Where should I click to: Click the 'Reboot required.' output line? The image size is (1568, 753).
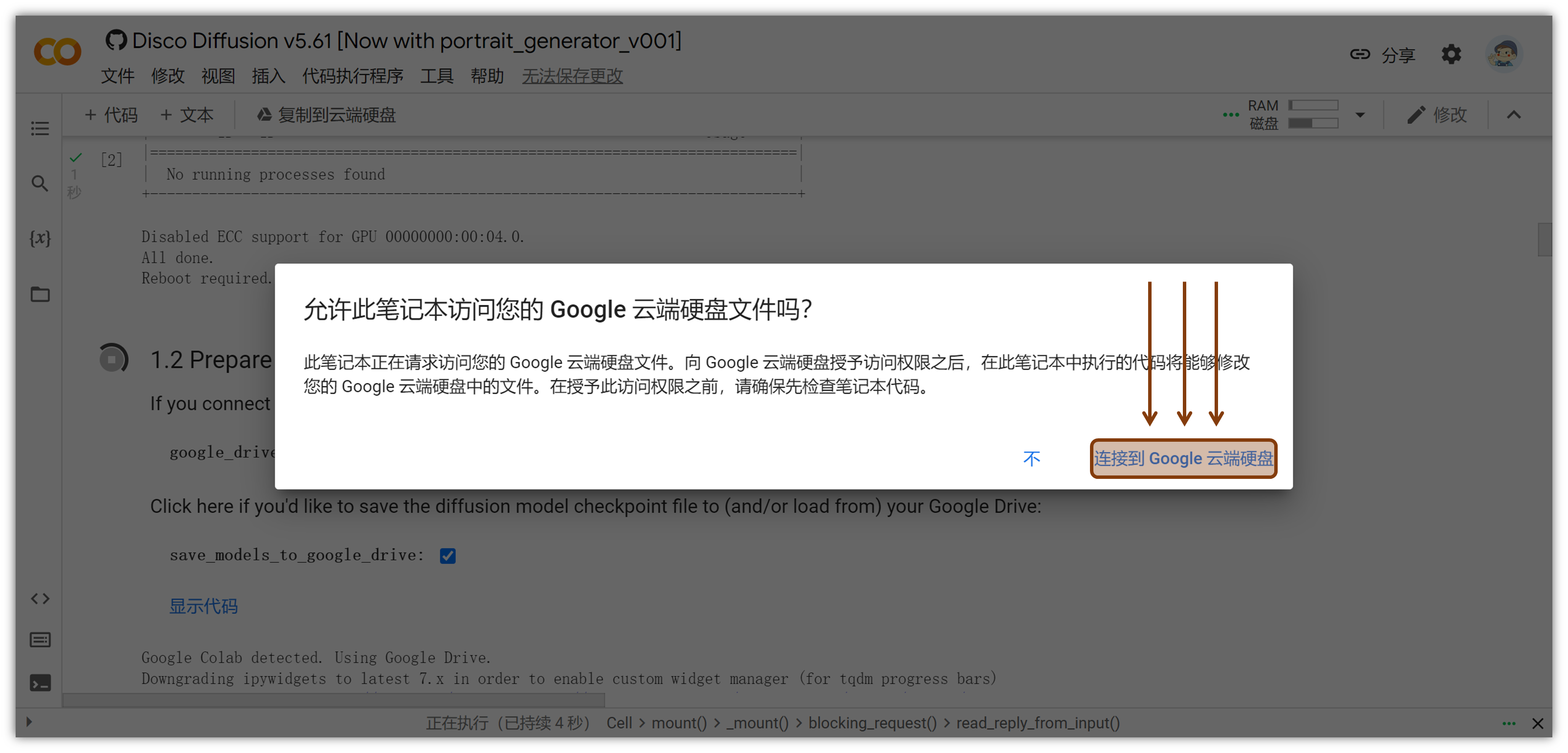(x=206, y=279)
